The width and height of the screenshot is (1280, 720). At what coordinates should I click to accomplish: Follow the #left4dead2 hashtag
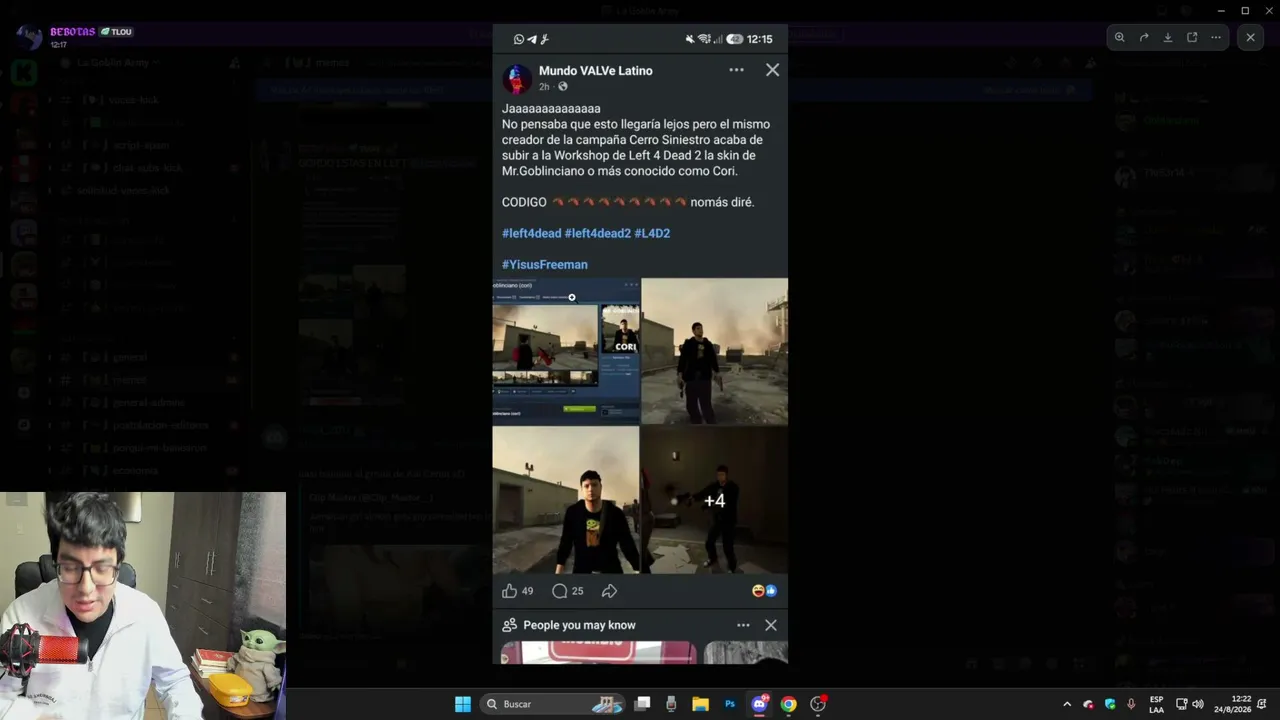tap(598, 234)
